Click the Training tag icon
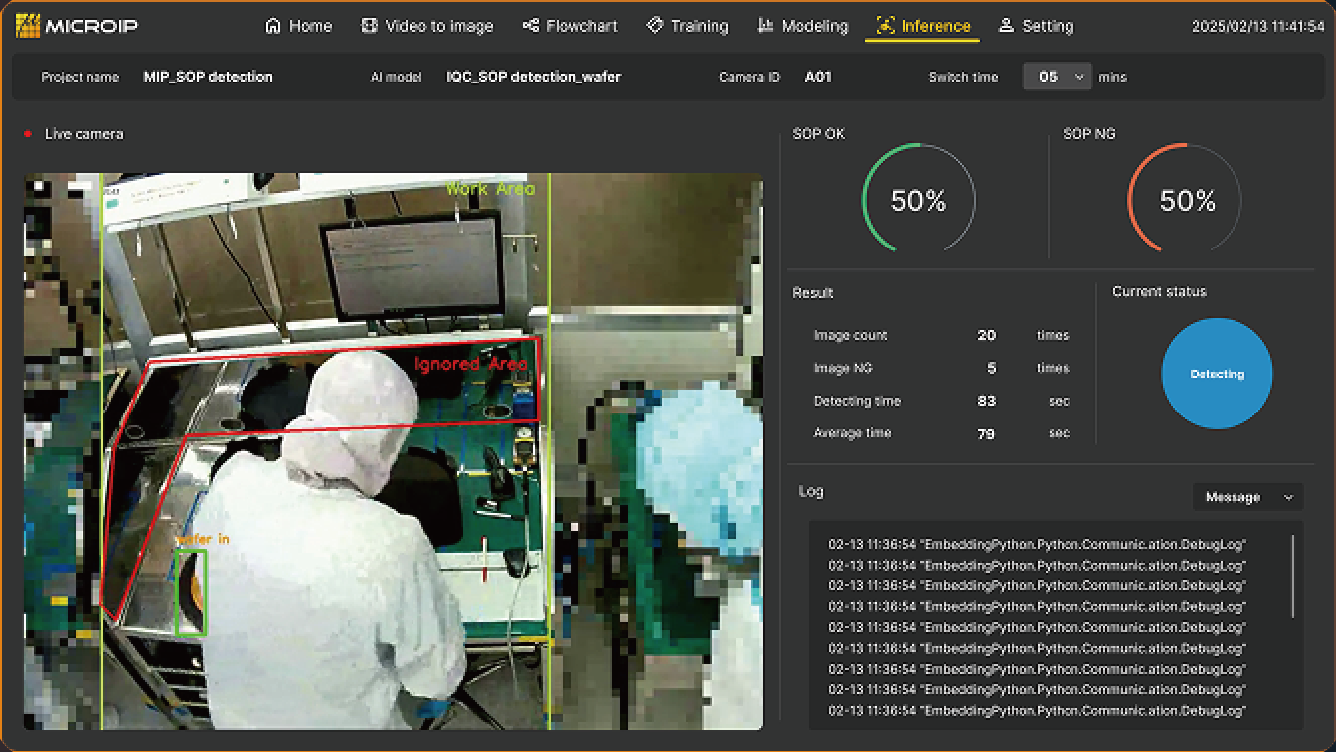1336x752 pixels. point(655,26)
